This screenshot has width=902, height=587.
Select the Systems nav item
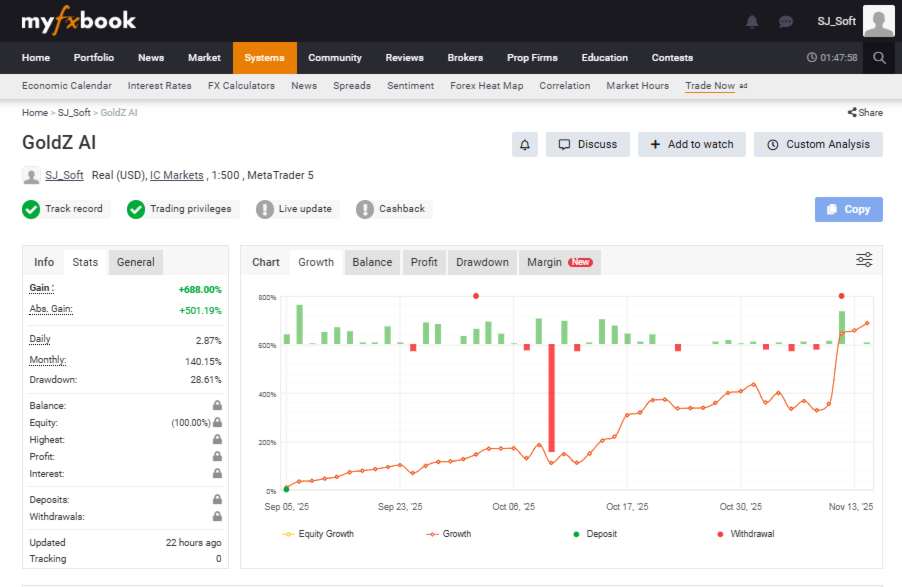tap(265, 58)
